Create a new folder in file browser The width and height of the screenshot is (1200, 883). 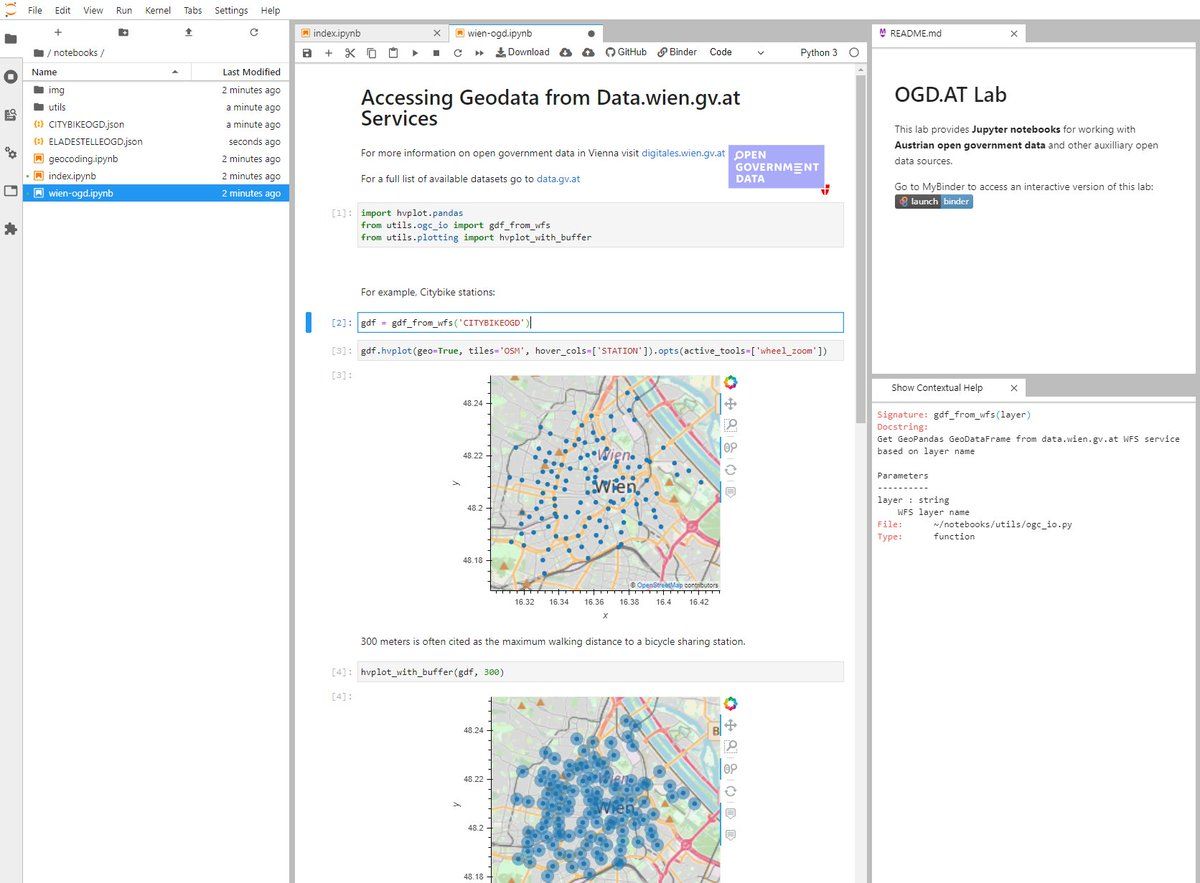tap(123, 32)
